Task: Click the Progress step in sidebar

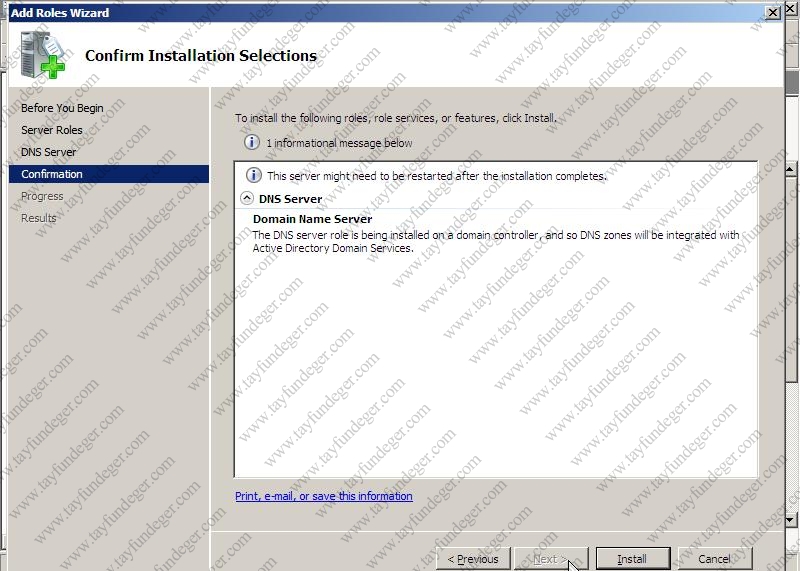Action: click(x=42, y=196)
